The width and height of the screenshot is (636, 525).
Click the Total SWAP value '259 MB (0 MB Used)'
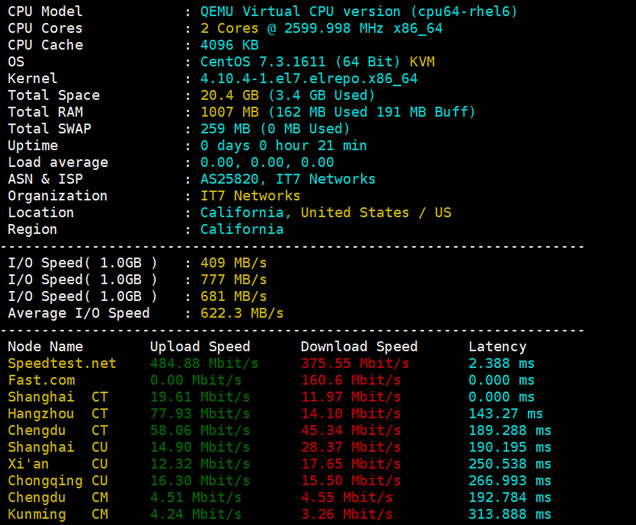coord(275,129)
